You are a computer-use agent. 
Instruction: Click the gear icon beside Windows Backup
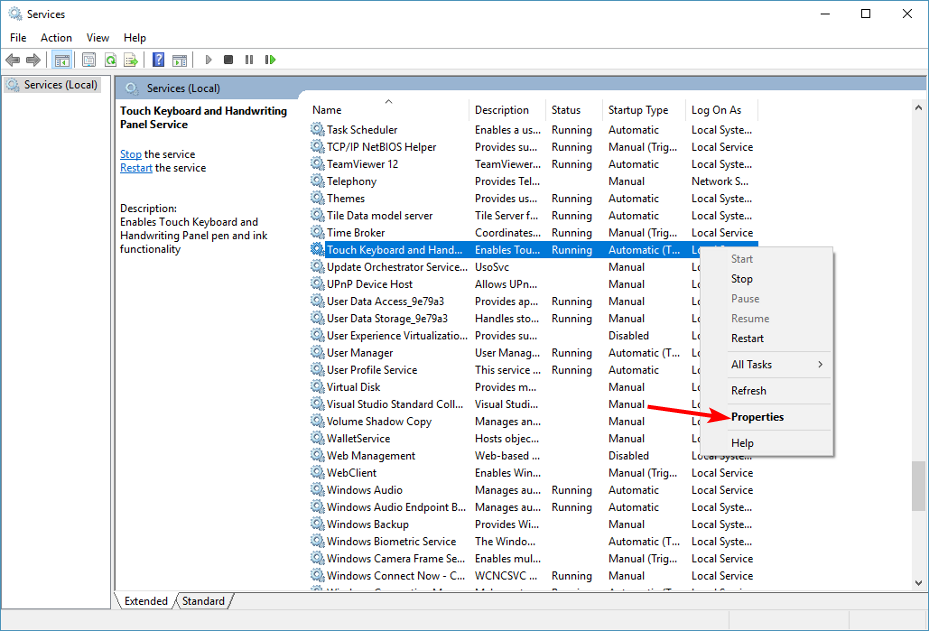(x=318, y=524)
